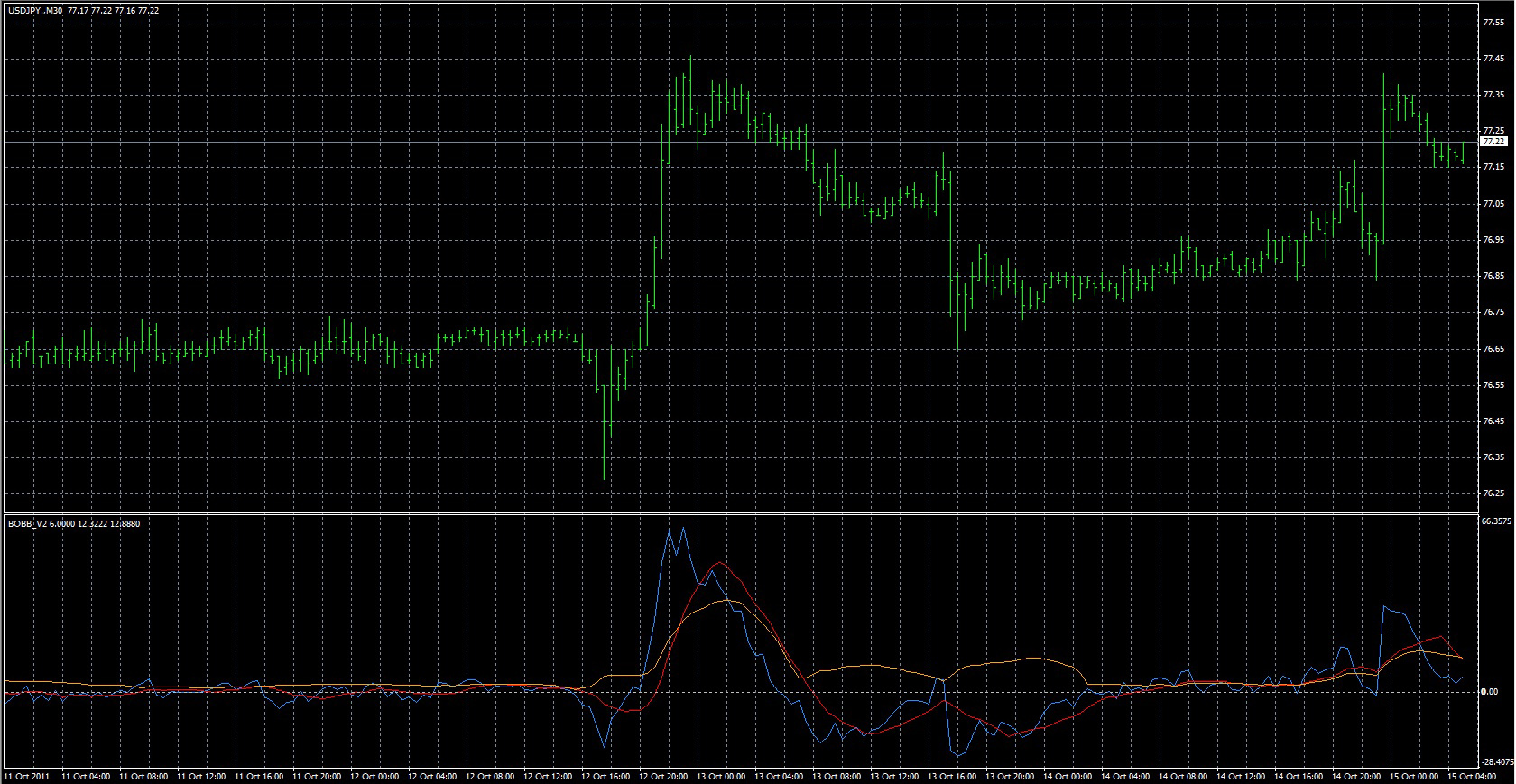Click the 76.25 price scale label

point(1493,493)
